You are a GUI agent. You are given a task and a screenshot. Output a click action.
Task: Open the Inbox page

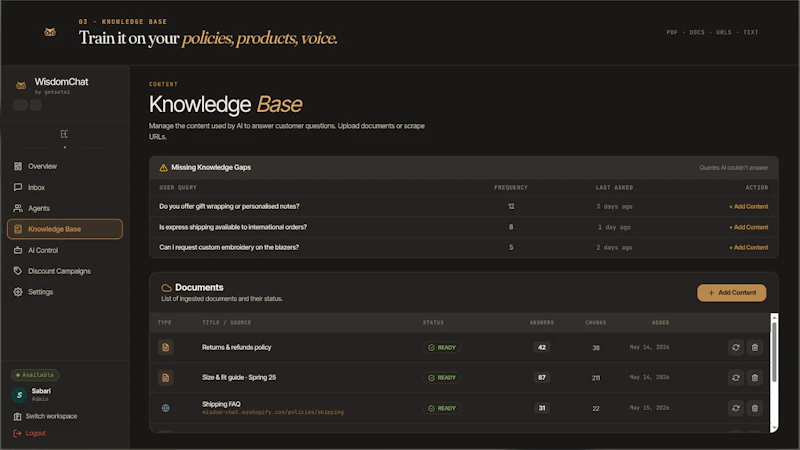pos(65,187)
